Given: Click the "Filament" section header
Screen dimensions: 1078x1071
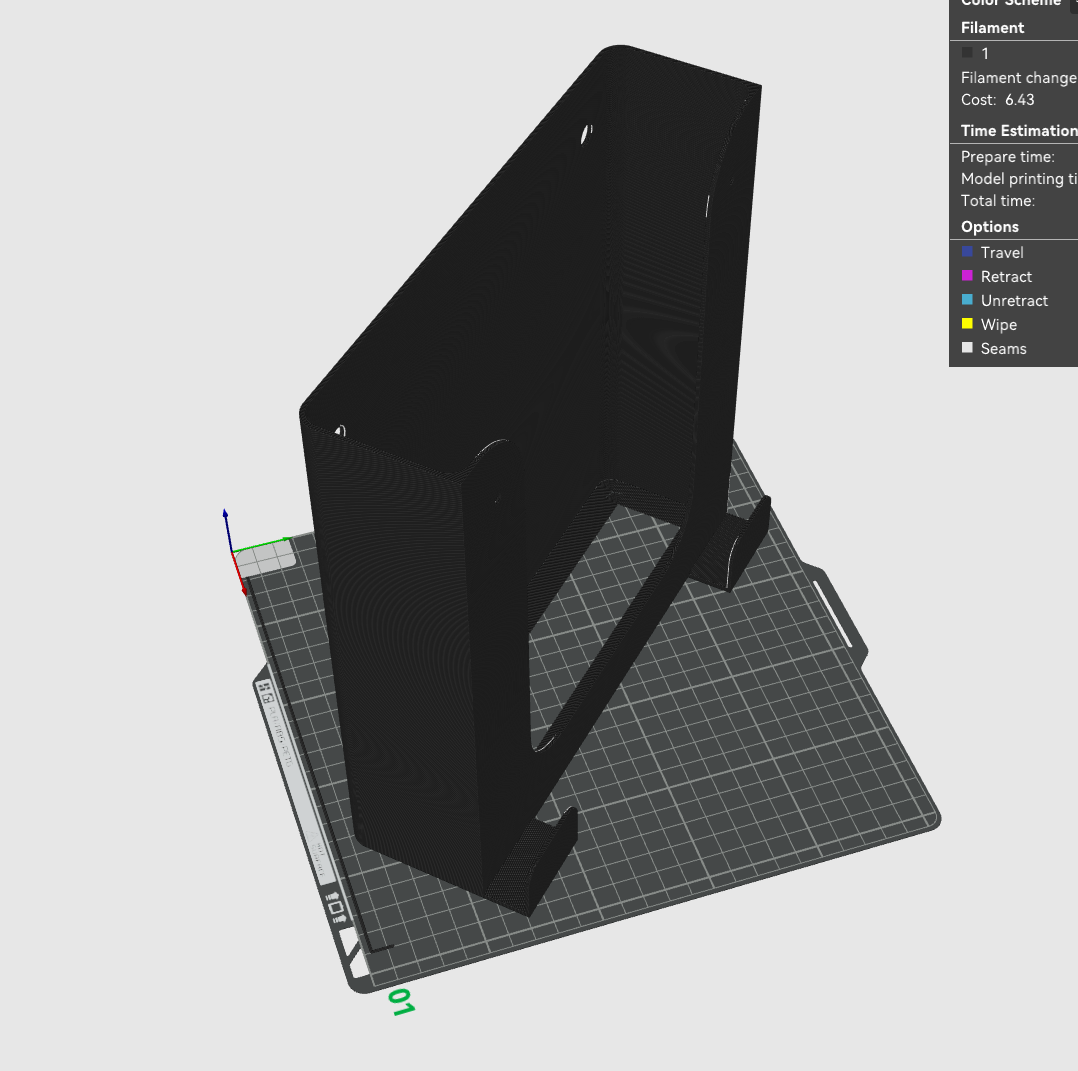Looking at the screenshot, I should point(992,27).
